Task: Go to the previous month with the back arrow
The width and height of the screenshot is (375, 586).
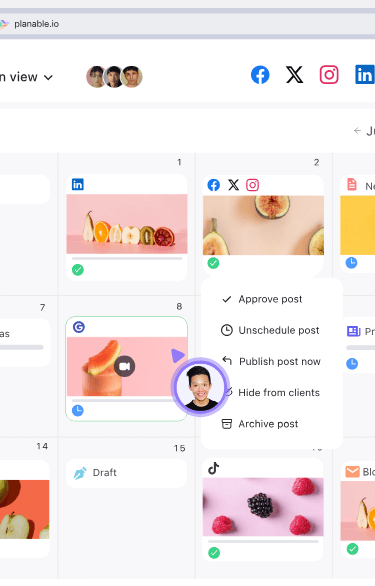Action: [357, 130]
